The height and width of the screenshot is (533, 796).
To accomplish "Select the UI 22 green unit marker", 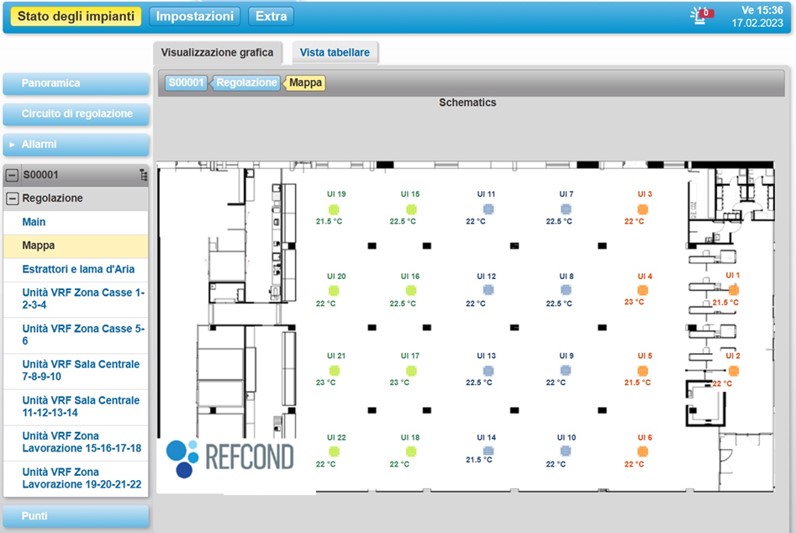I will click(334, 452).
